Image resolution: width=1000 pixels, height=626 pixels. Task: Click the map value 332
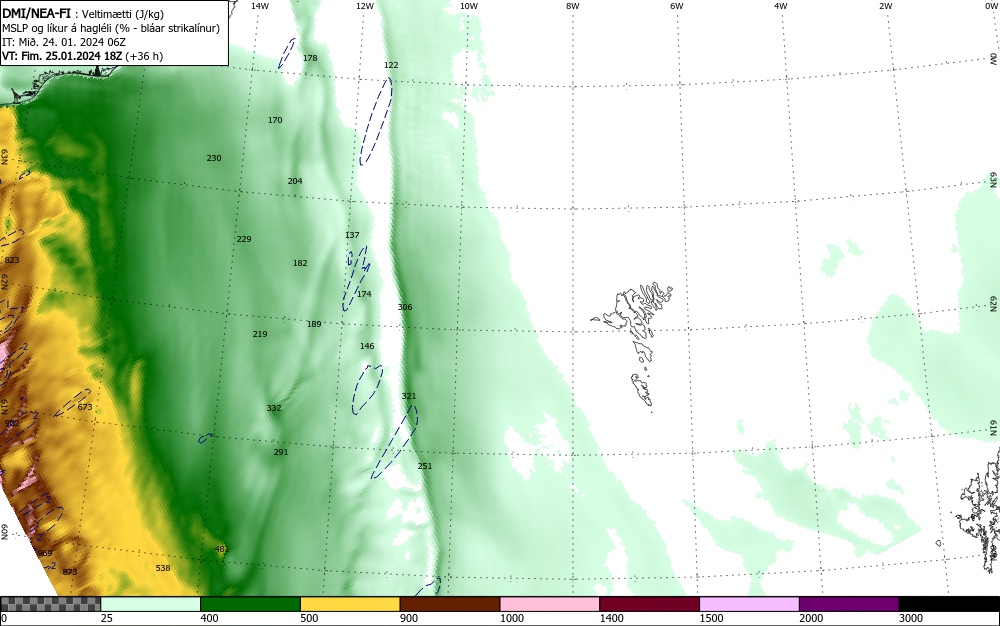tap(274, 408)
